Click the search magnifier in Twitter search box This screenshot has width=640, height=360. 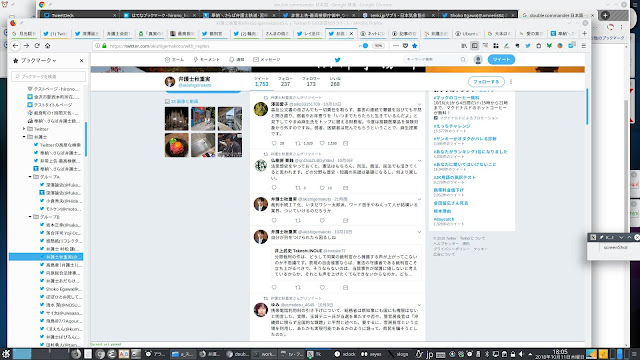click(463, 60)
